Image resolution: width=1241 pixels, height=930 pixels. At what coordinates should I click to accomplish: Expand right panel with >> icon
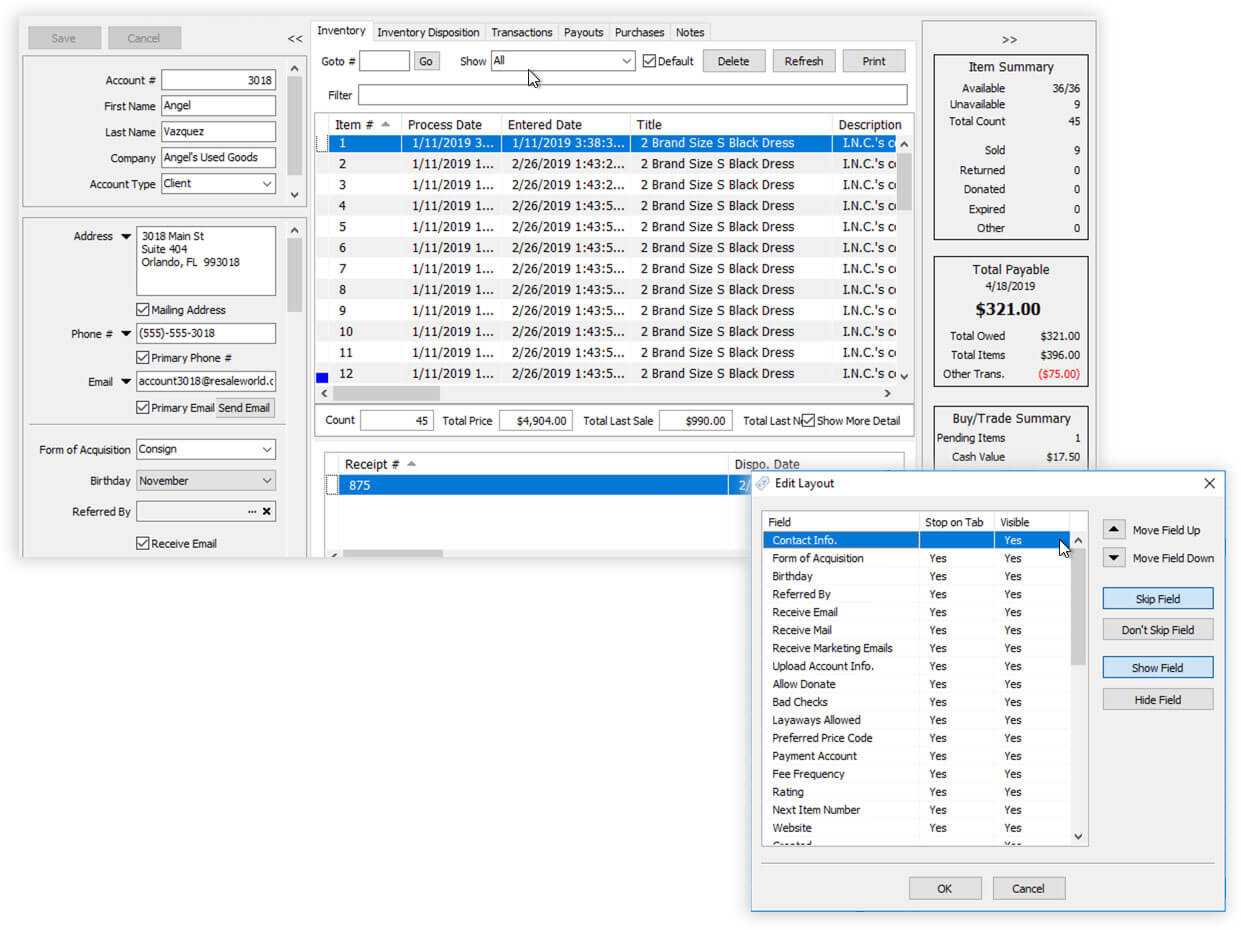1009,40
